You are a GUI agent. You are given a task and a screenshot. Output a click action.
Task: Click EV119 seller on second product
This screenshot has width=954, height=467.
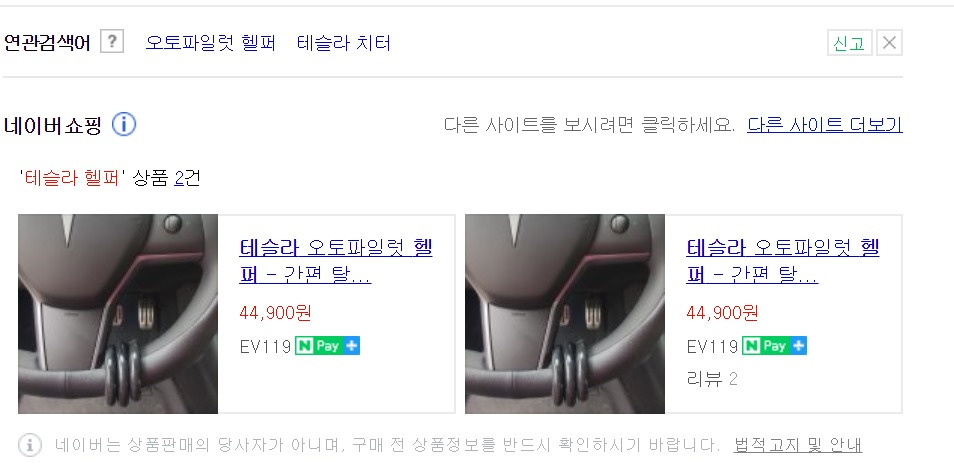[x=712, y=347]
